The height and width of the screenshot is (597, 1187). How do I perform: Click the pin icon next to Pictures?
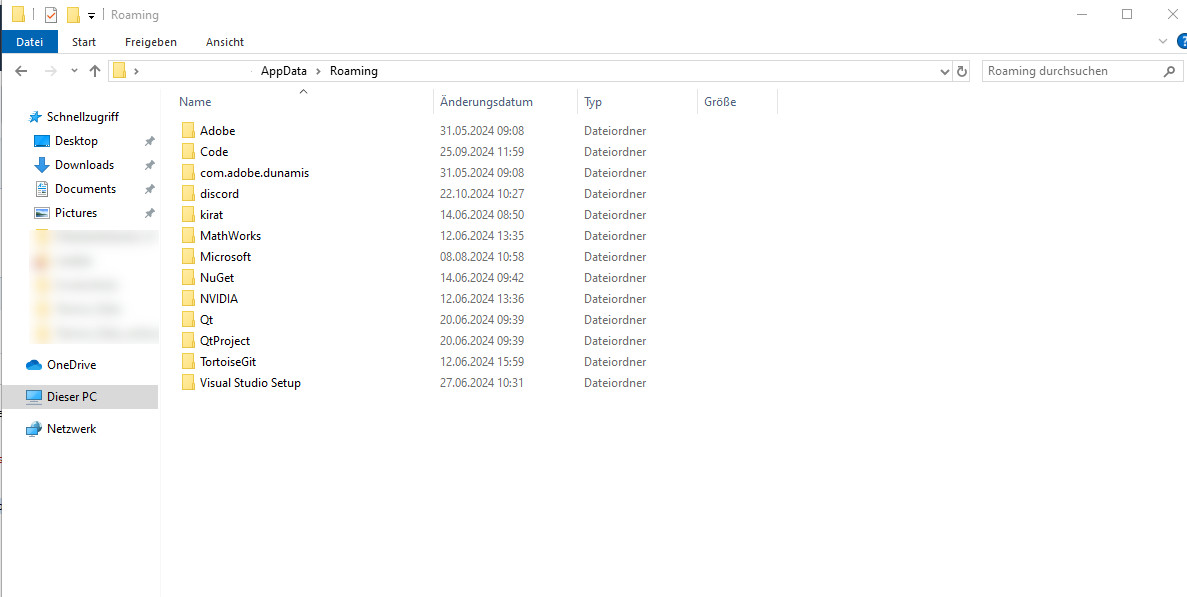150,213
